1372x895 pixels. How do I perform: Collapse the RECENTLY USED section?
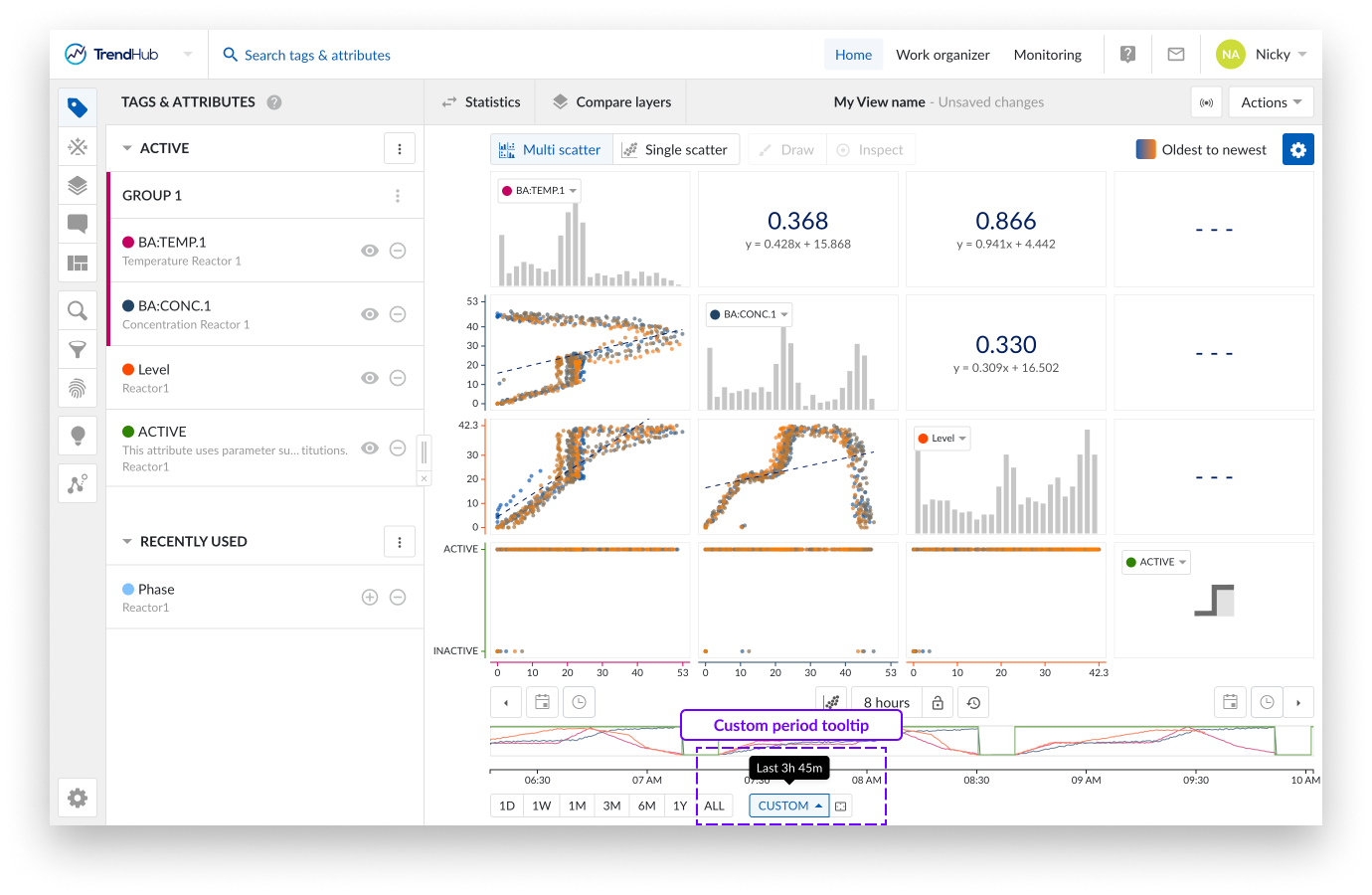(127, 542)
